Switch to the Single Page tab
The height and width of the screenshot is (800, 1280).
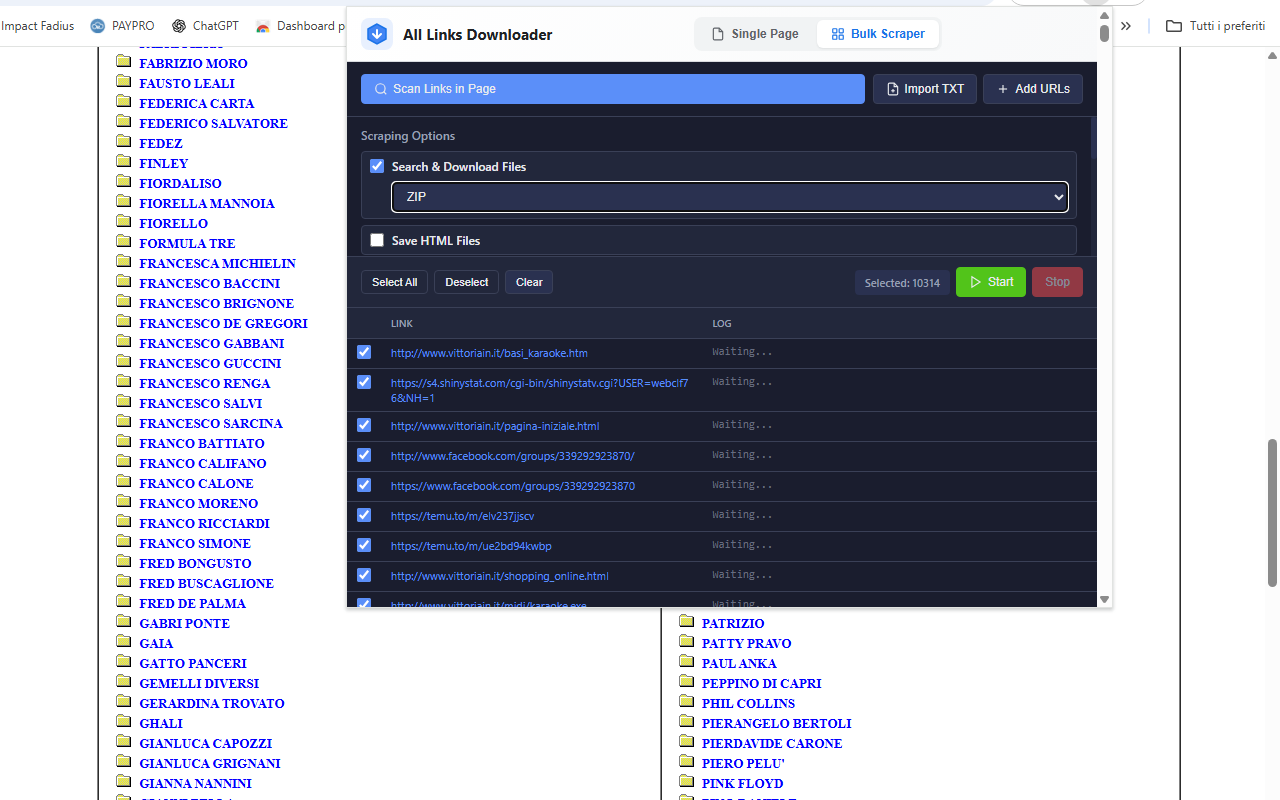(x=755, y=34)
